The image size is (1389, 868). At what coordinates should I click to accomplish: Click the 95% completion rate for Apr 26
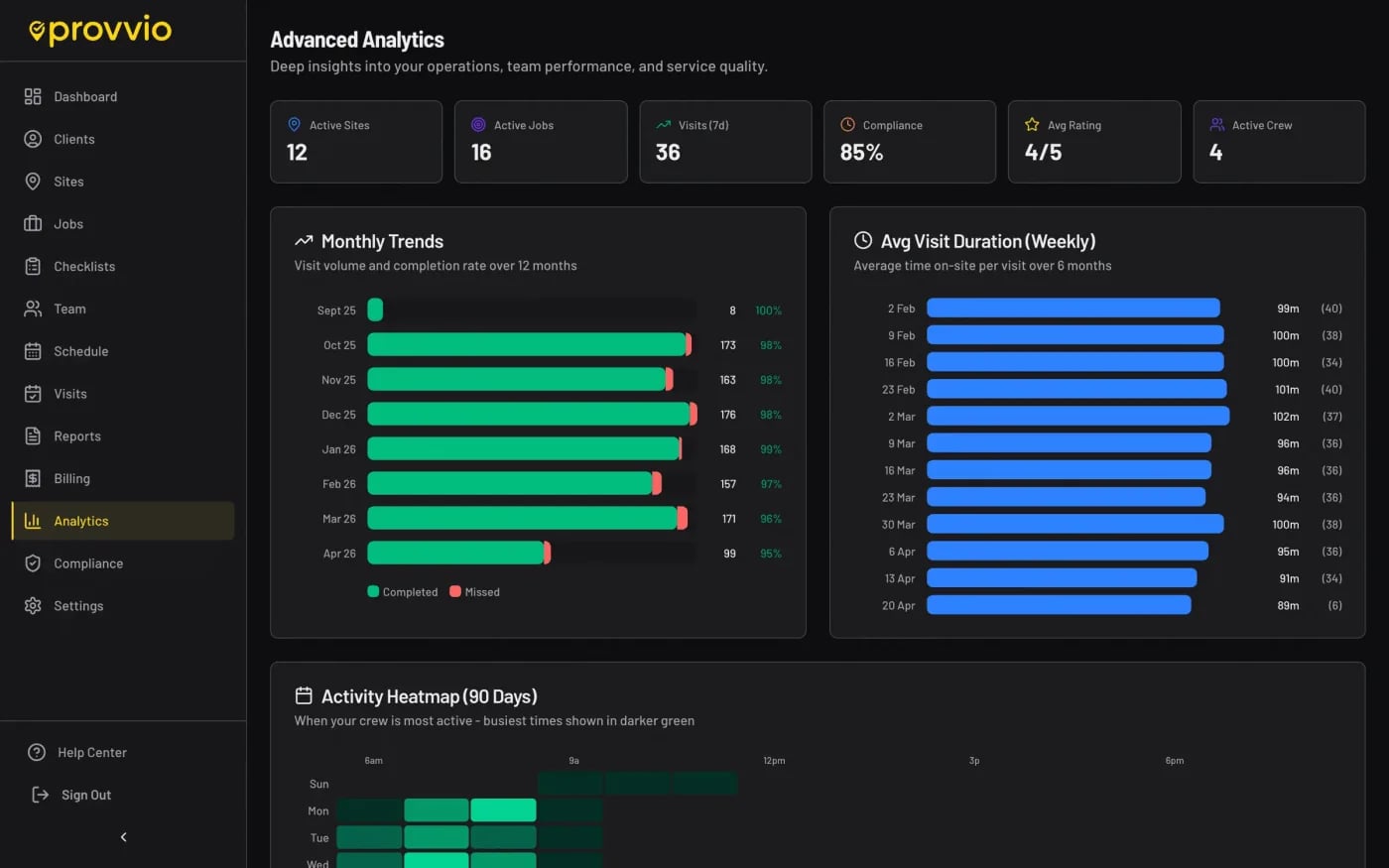click(771, 554)
